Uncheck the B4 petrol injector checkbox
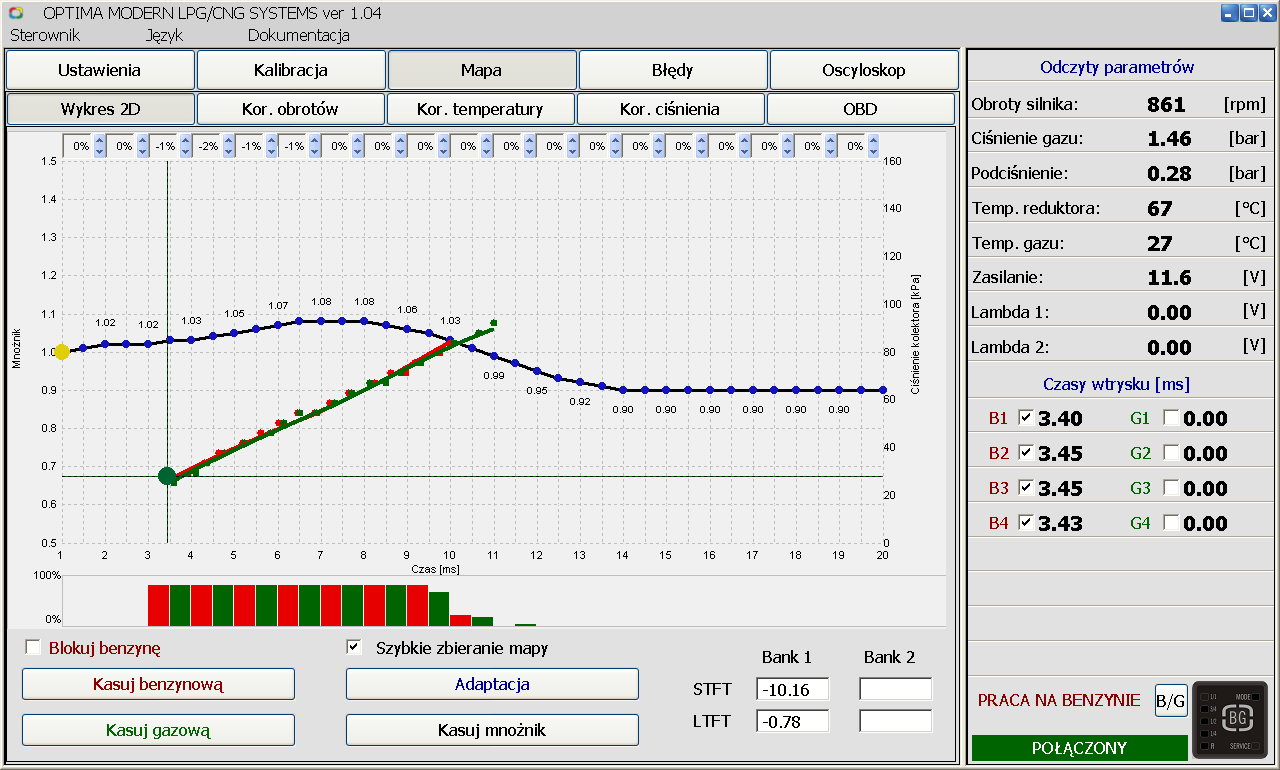Viewport: 1280px width, 770px height. point(1025,523)
